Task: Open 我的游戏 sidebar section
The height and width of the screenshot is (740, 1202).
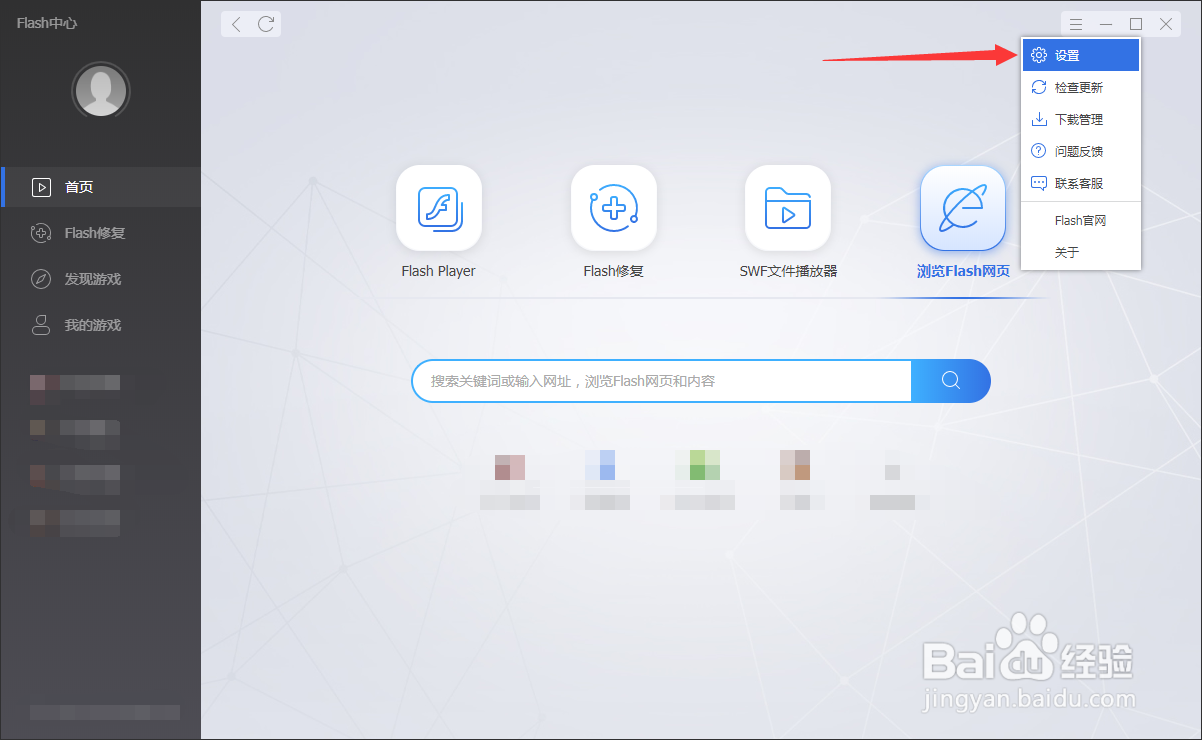Action: [x=100, y=325]
